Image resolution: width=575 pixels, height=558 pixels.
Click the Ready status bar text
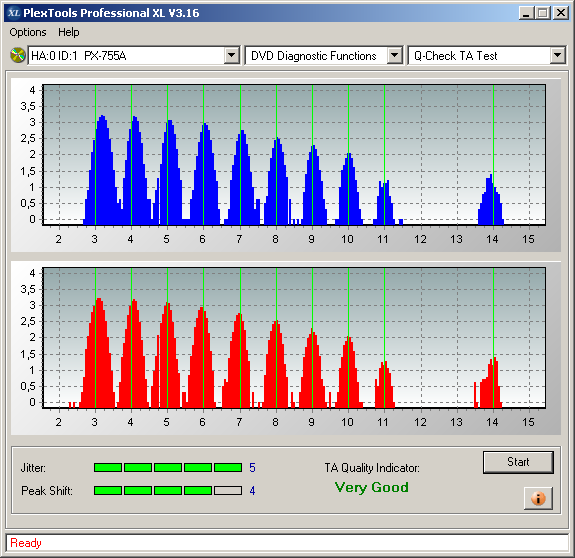click(26, 543)
